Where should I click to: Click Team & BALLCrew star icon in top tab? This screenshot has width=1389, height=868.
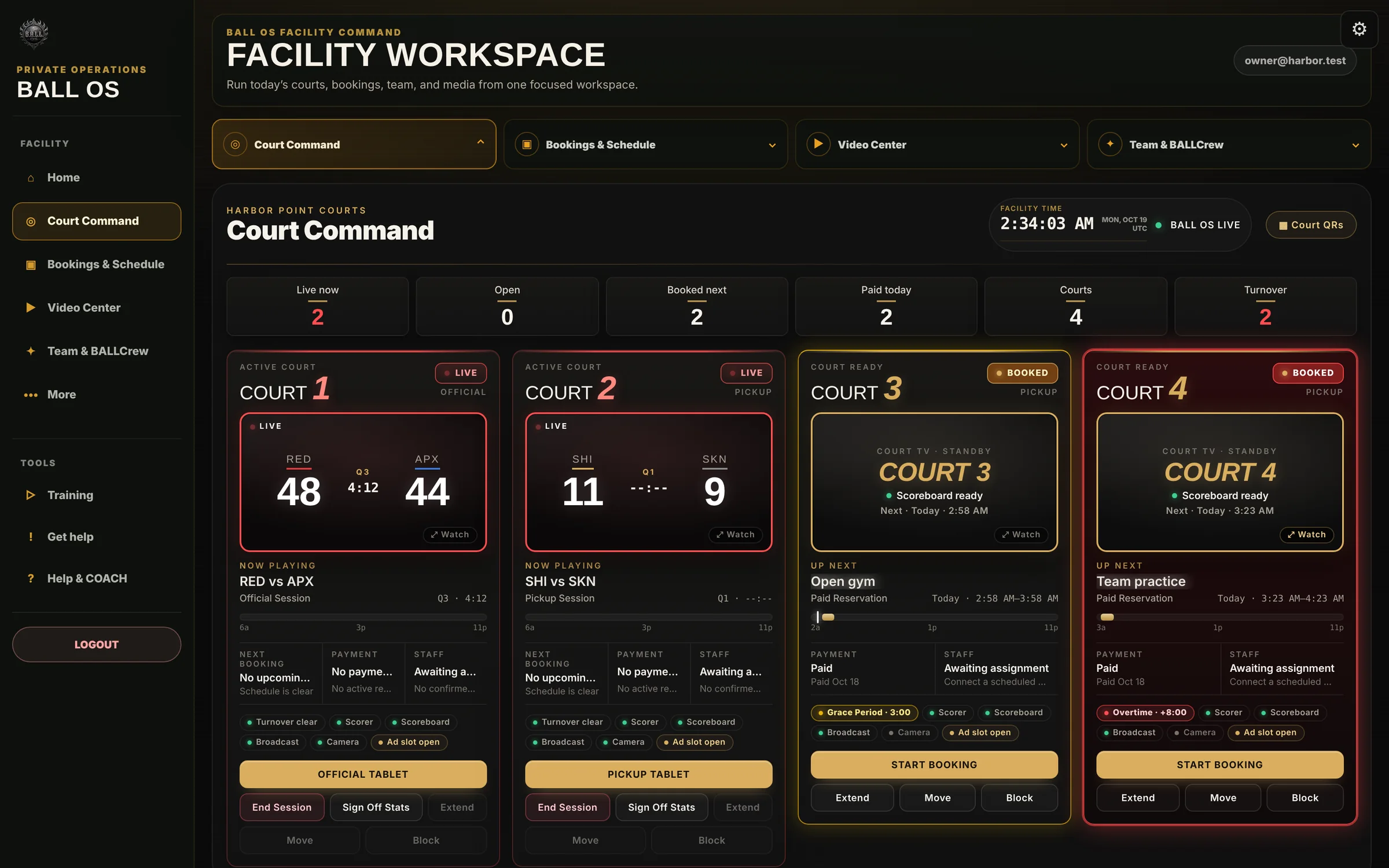pos(1110,145)
